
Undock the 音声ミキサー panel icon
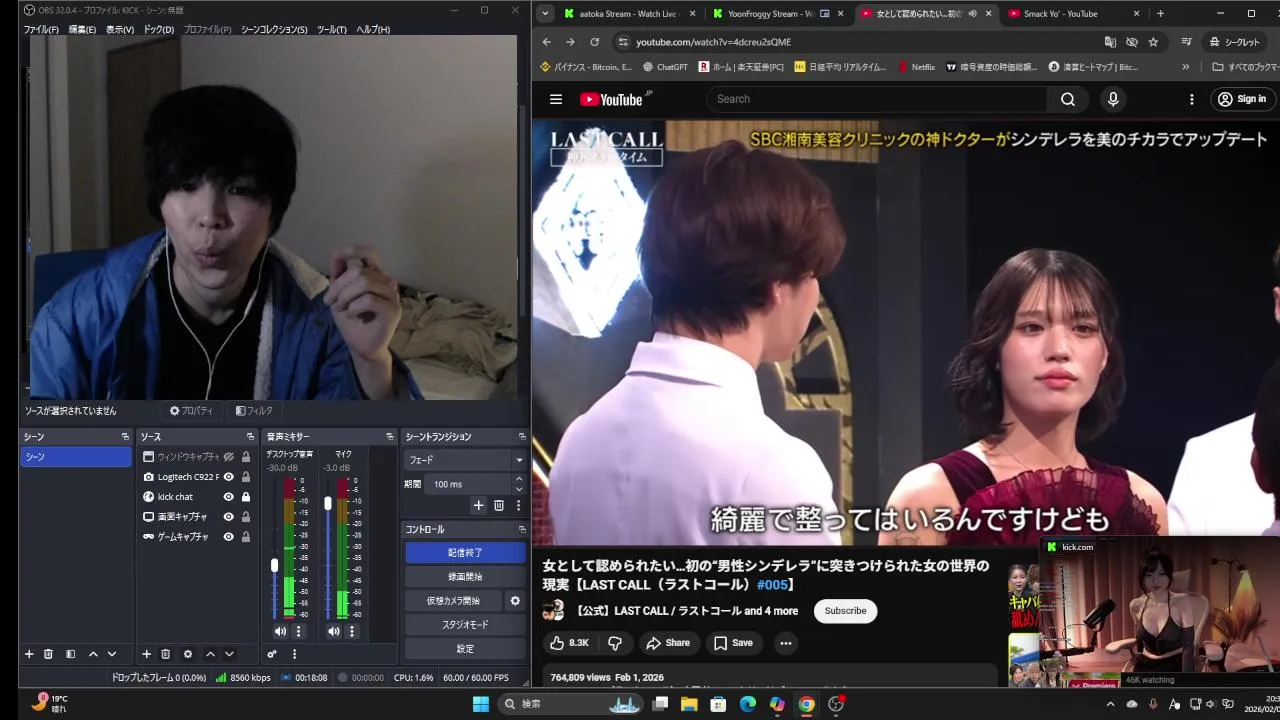coord(390,437)
